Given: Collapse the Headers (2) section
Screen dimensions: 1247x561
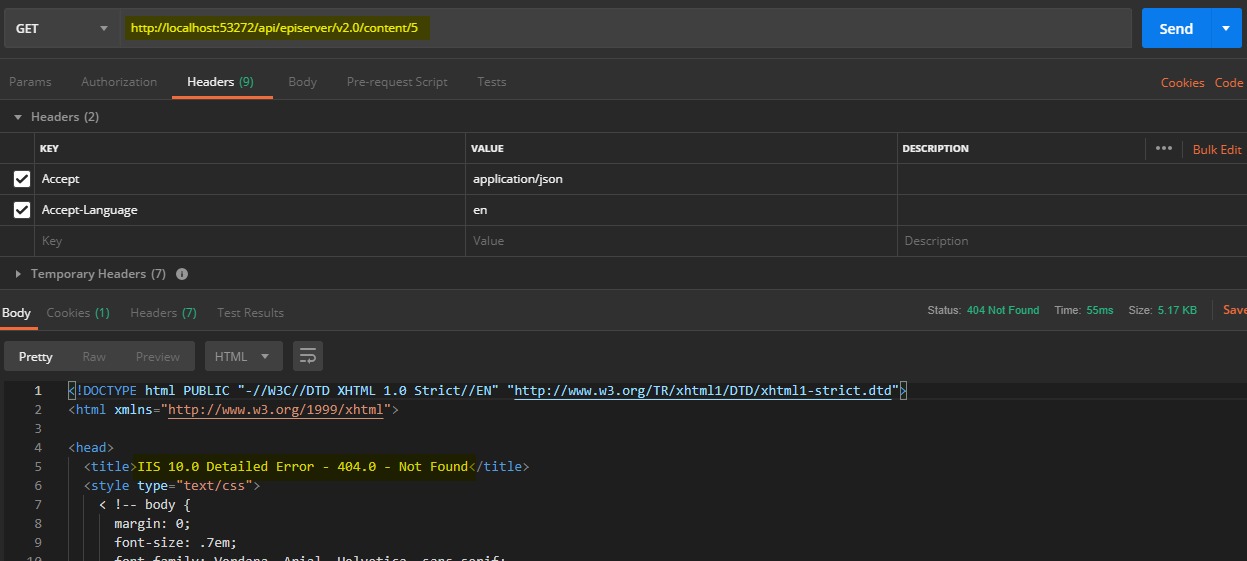Looking at the screenshot, I should tap(18, 117).
